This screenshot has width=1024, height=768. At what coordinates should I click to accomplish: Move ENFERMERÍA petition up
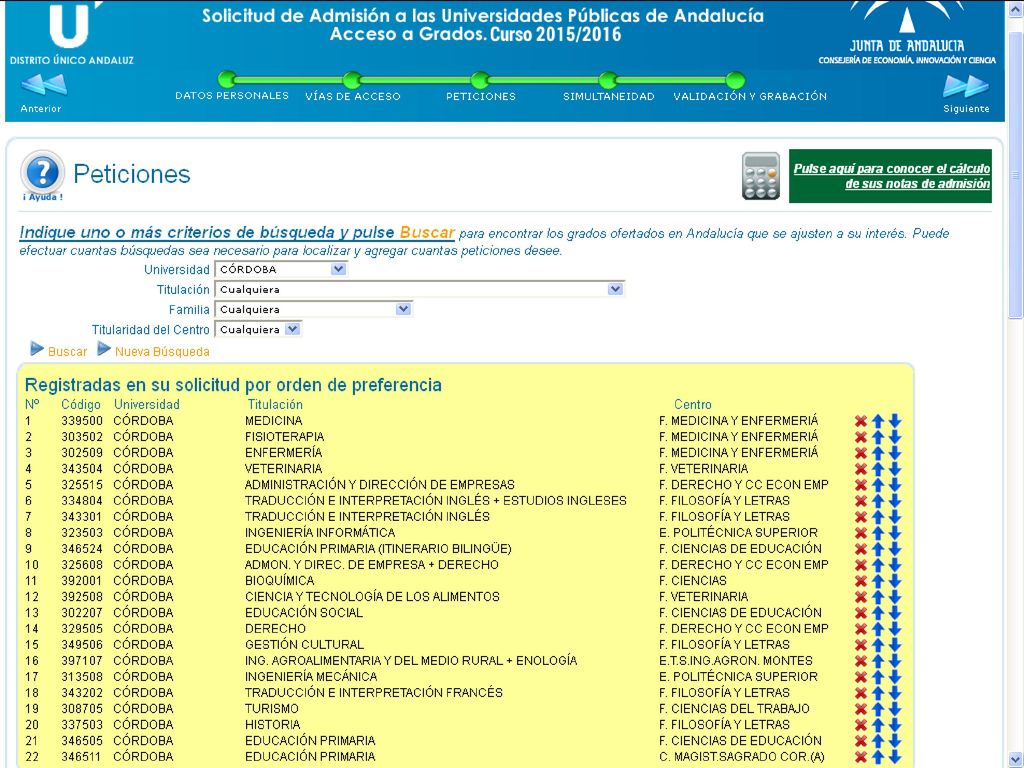(x=878, y=453)
